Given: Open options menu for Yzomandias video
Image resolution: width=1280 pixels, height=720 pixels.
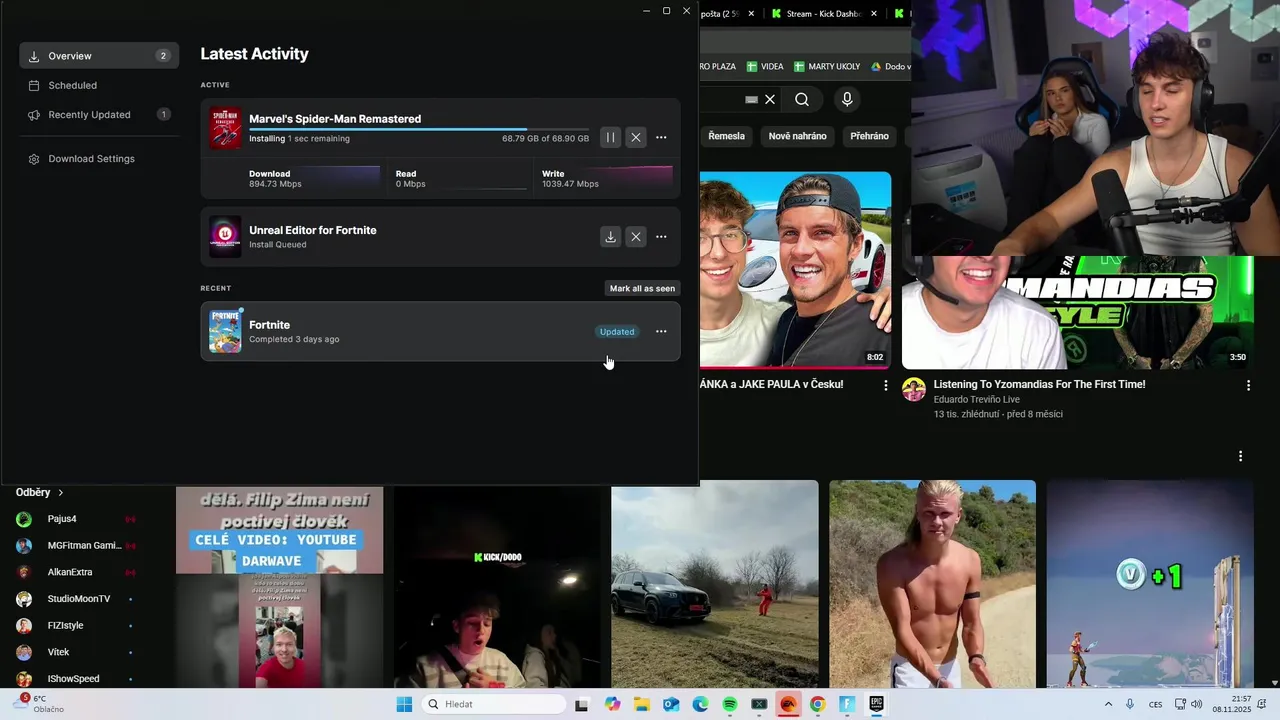Looking at the screenshot, I should point(1248,385).
